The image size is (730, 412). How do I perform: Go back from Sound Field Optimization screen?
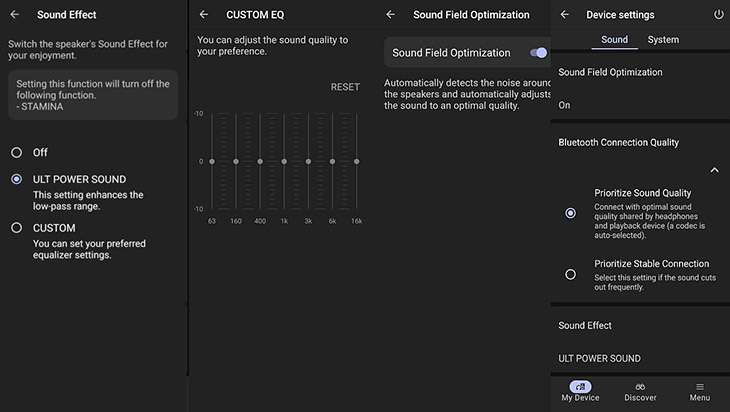coord(391,14)
